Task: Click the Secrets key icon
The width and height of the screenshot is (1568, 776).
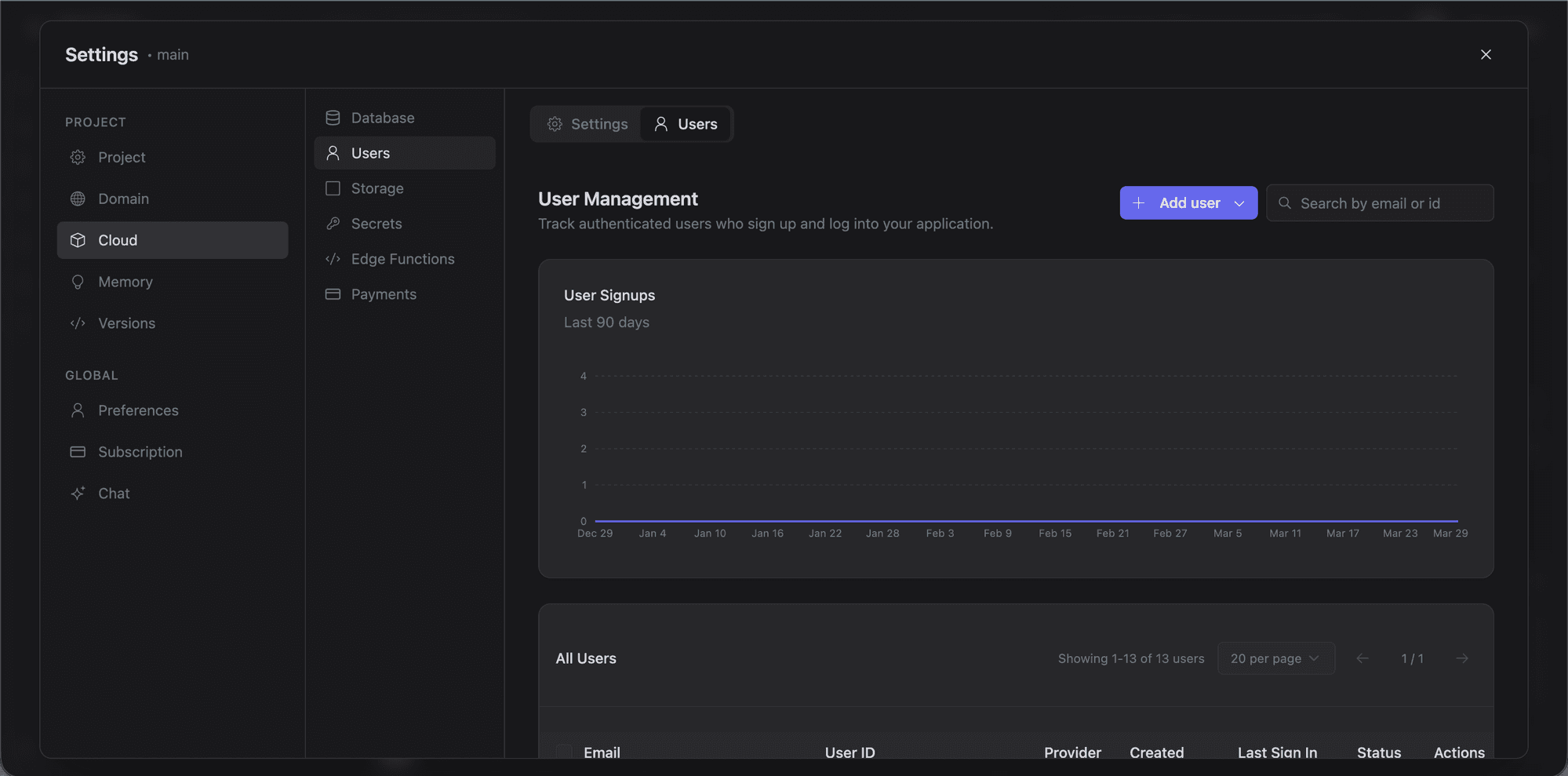Action: 333,224
